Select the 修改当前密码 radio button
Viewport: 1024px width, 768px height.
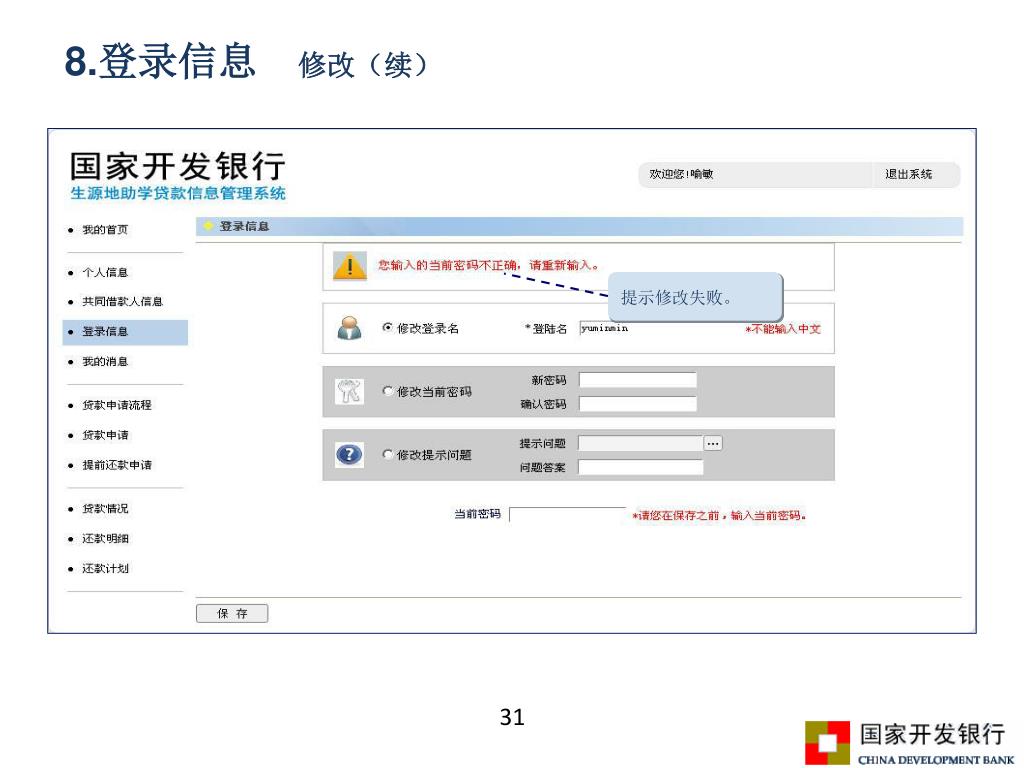[x=387, y=391]
